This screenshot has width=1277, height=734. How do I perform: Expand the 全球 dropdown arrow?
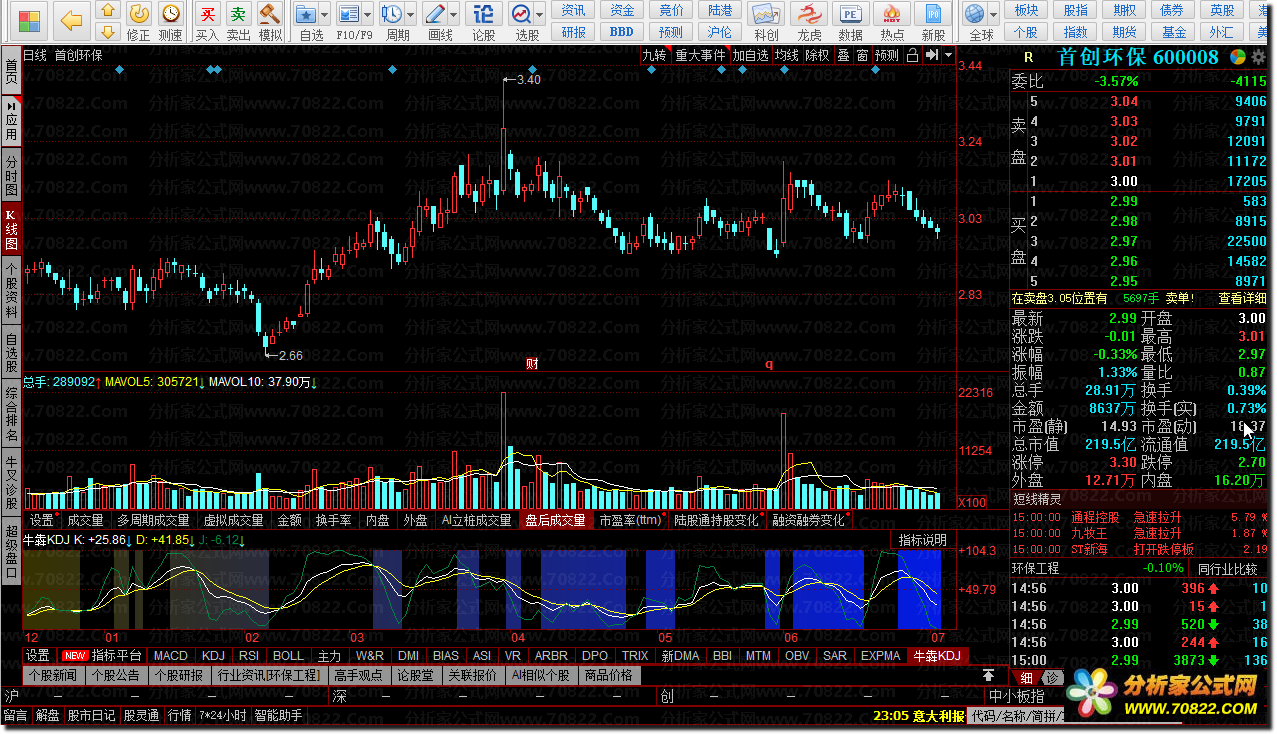tap(993, 14)
